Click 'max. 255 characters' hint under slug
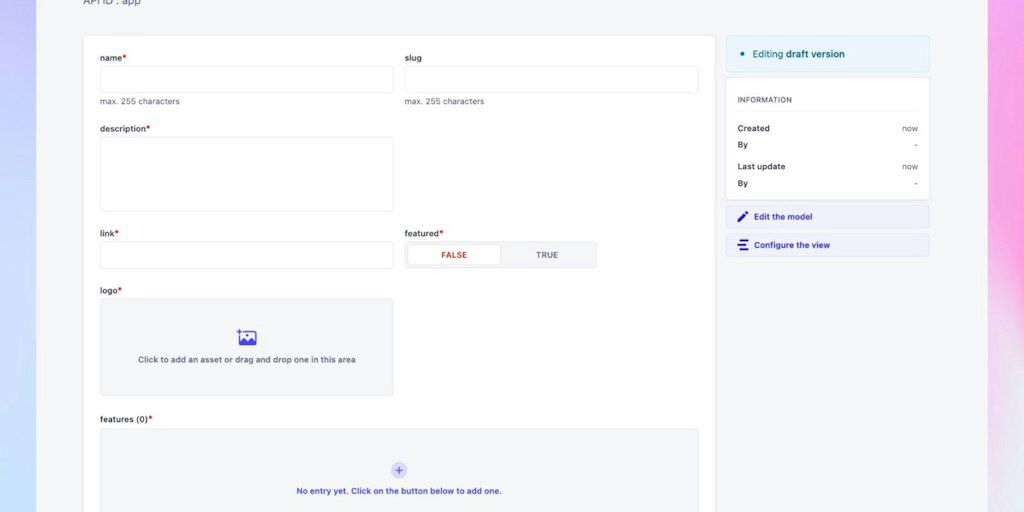Image resolution: width=1024 pixels, height=512 pixels. pos(444,102)
